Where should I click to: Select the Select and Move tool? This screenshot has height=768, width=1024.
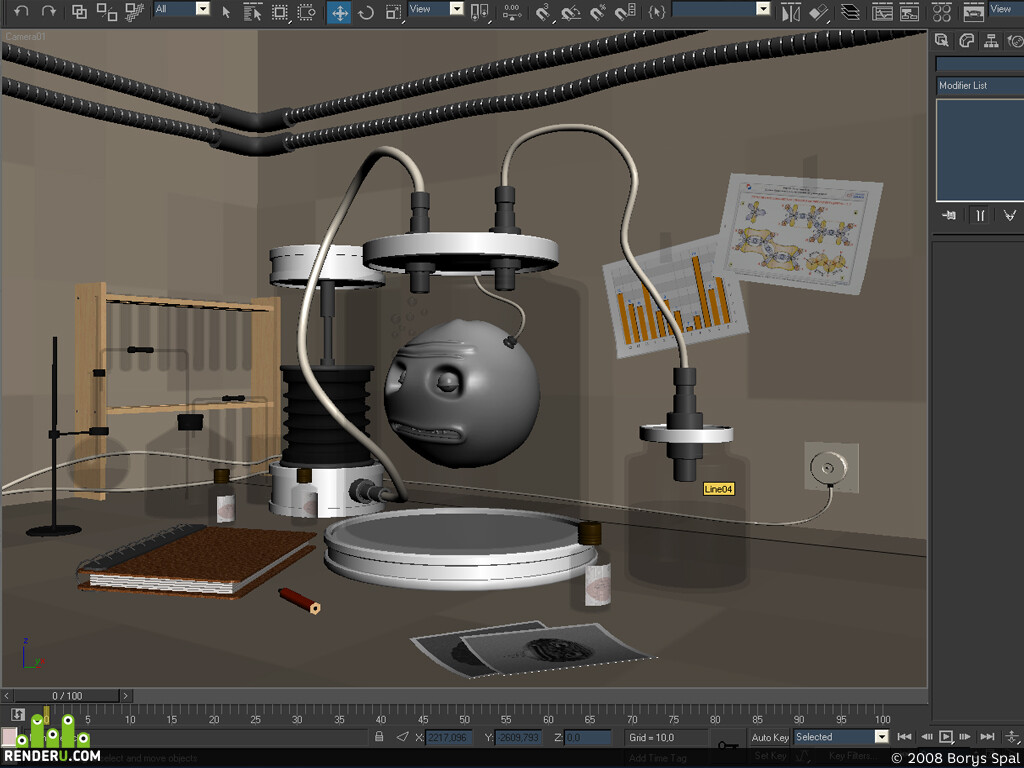[x=339, y=12]
